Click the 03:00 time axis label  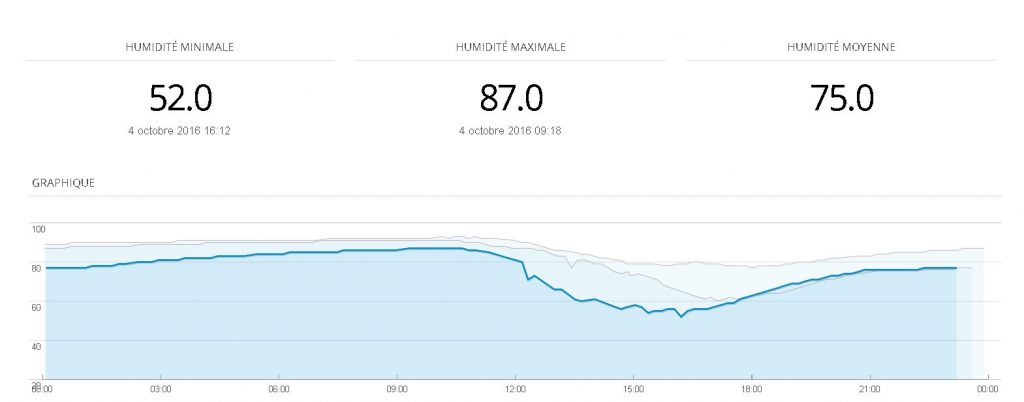[x=161, y=388]
